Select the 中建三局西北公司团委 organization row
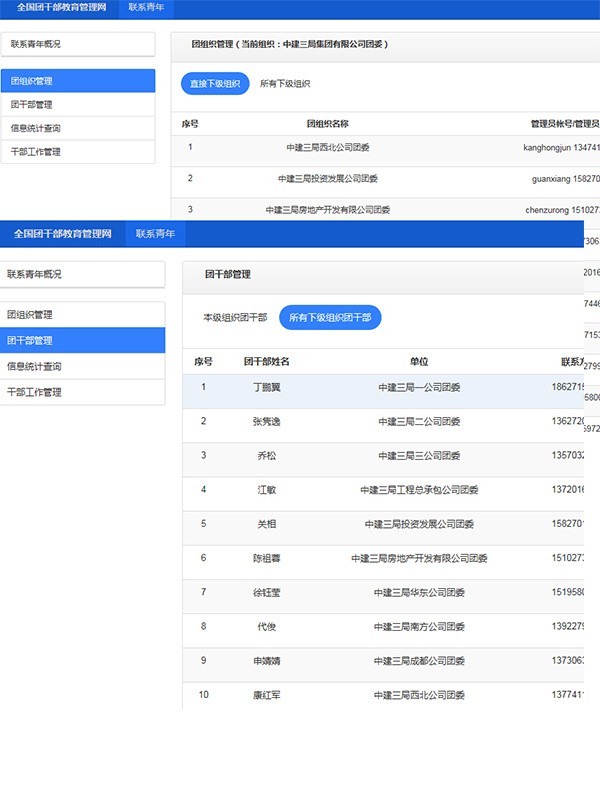 [327, 147]
